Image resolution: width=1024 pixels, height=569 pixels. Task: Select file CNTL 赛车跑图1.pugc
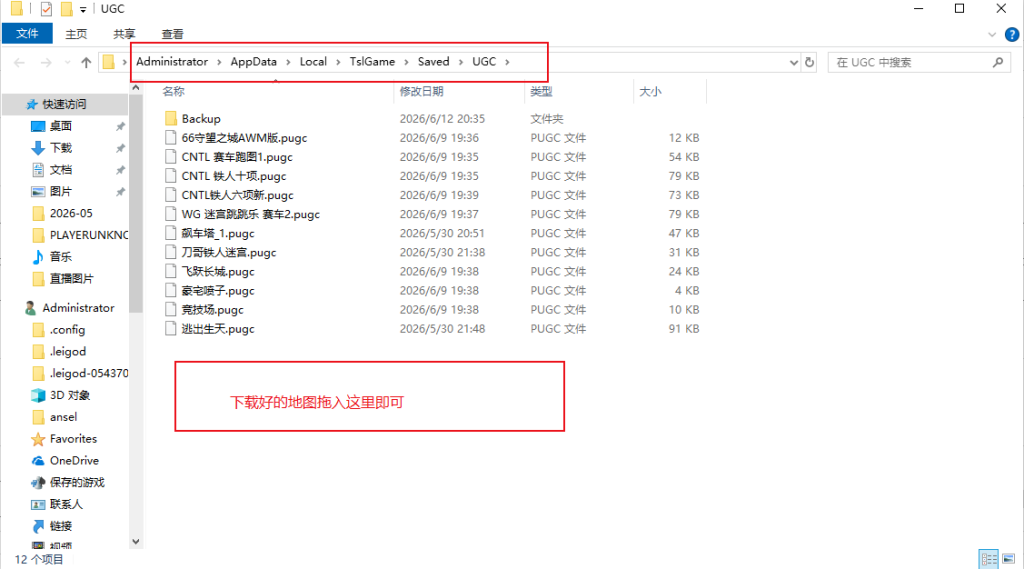point(237,157)
